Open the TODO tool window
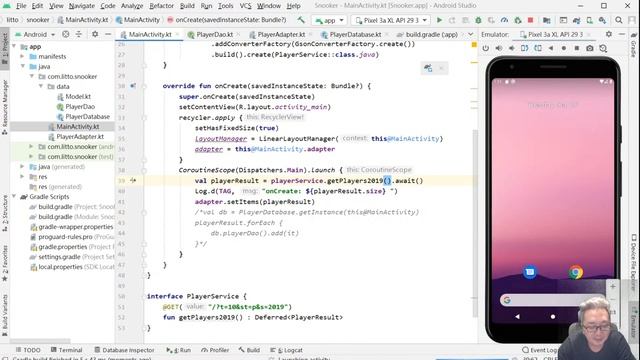640x360 pixels. pyautogui.click(x=28, y=350)
